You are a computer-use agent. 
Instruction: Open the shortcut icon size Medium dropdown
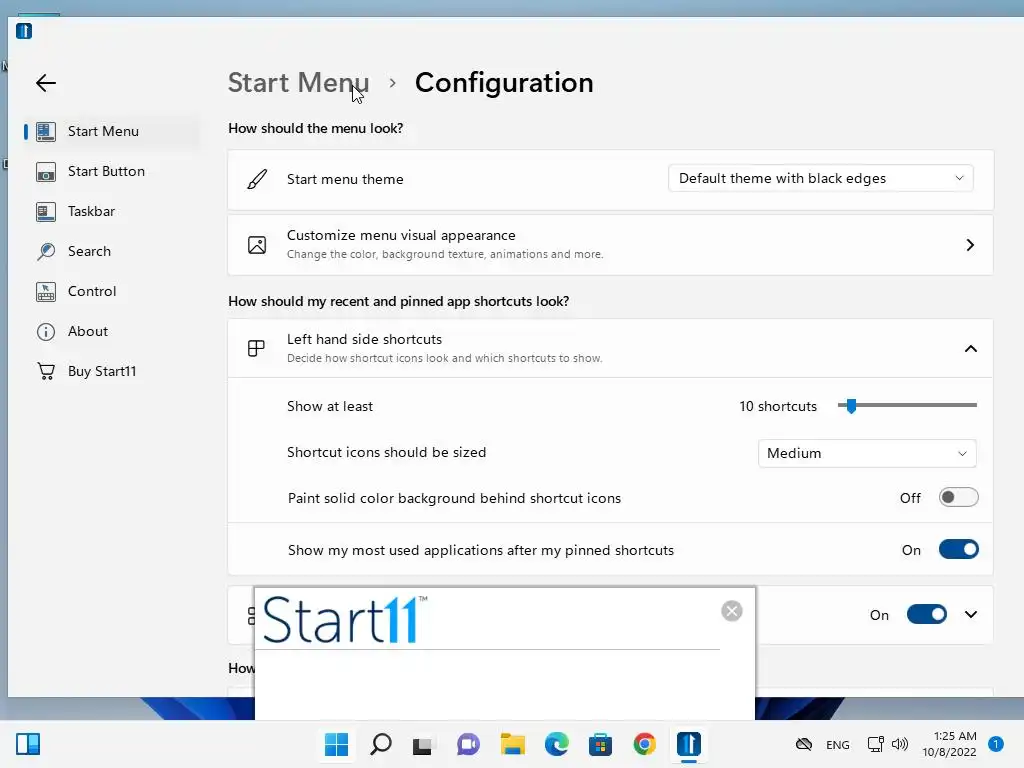point(867,453)
